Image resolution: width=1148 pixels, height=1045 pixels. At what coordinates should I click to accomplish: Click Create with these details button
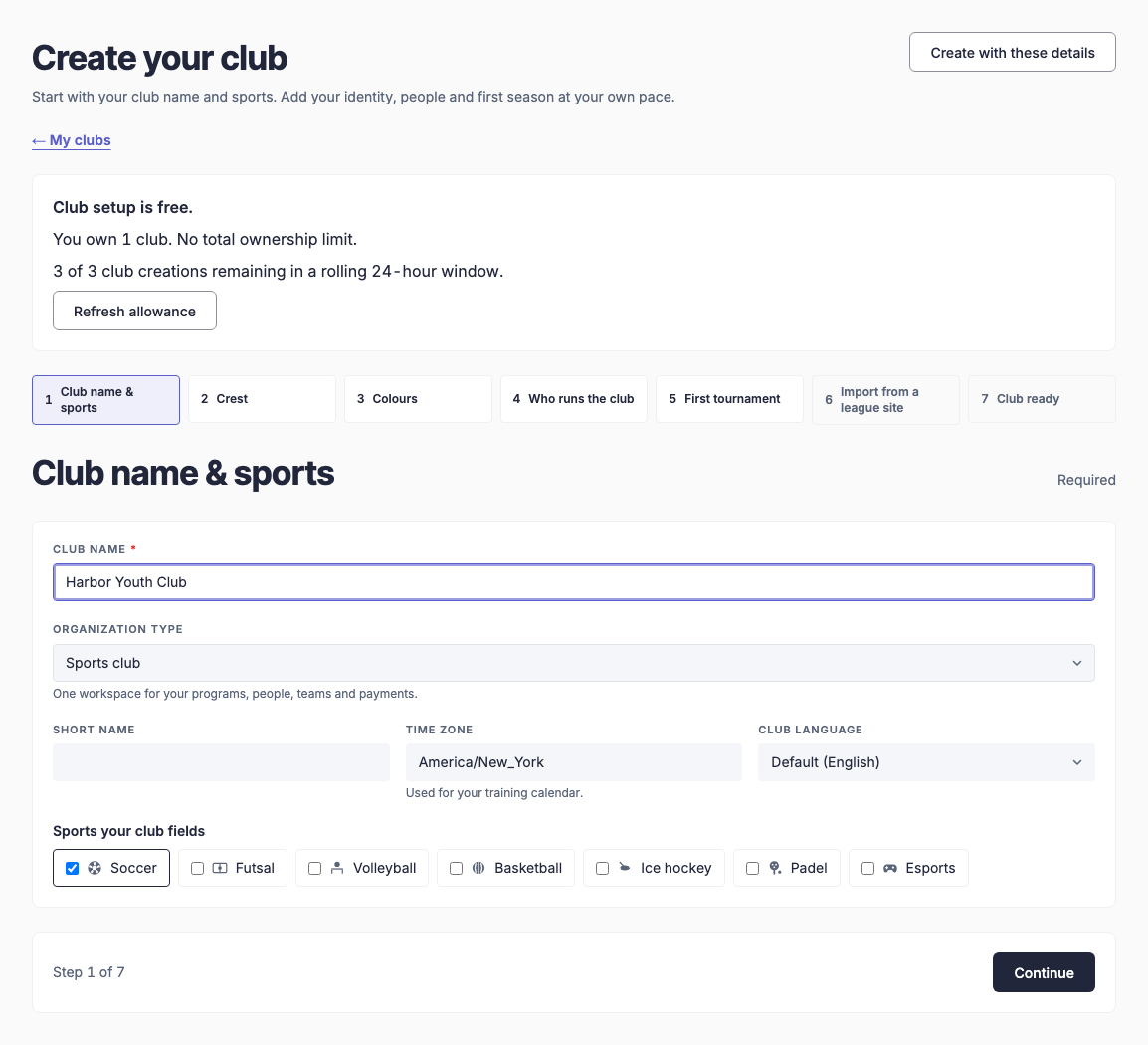pyautogui.click(x=1013, y=52)
